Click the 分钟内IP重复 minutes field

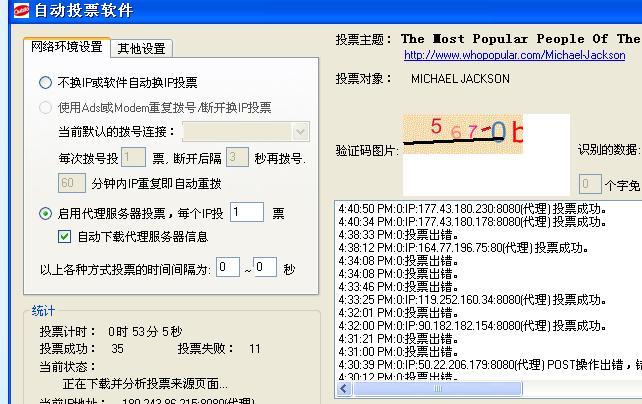click(x=72, y=184)
